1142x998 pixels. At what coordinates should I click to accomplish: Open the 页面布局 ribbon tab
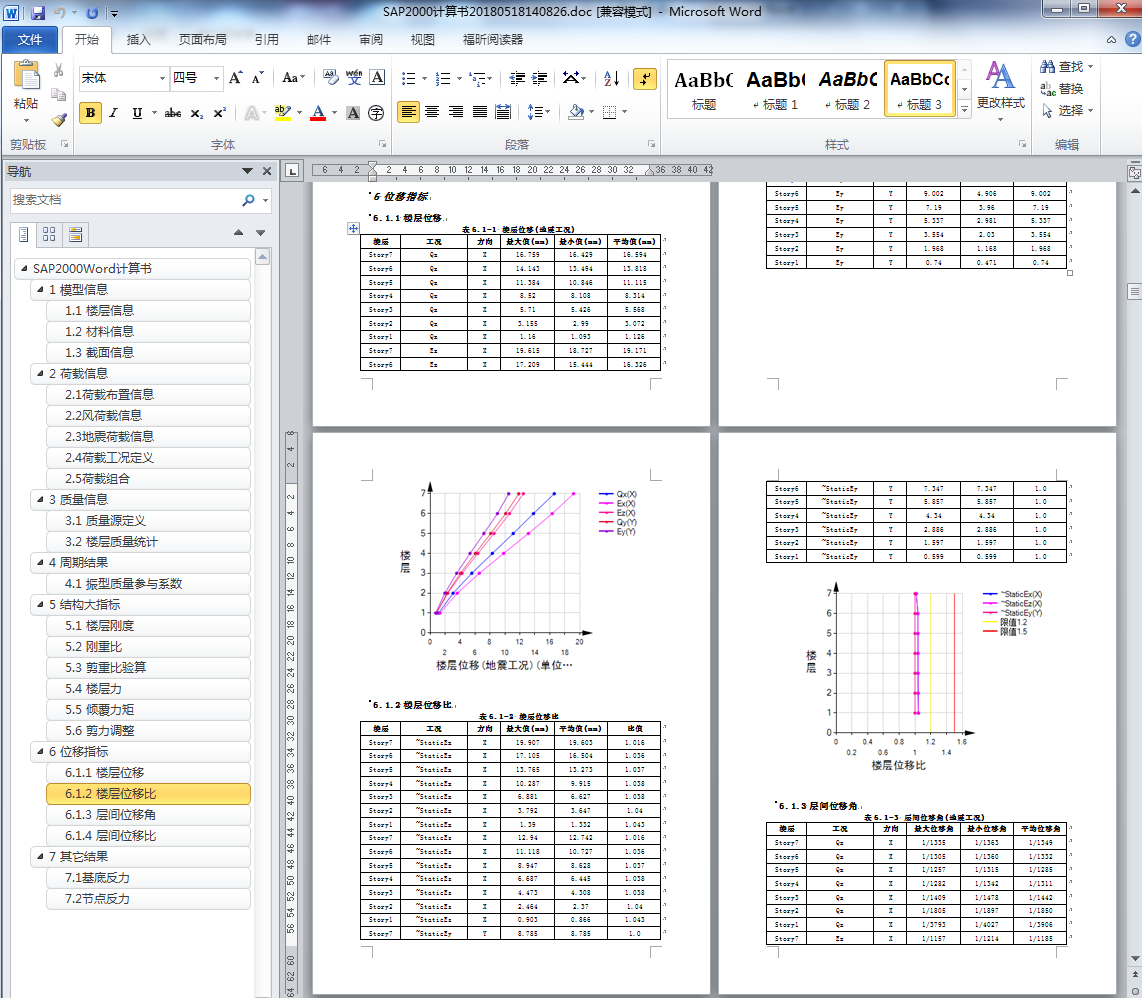[x=202, y=40]
